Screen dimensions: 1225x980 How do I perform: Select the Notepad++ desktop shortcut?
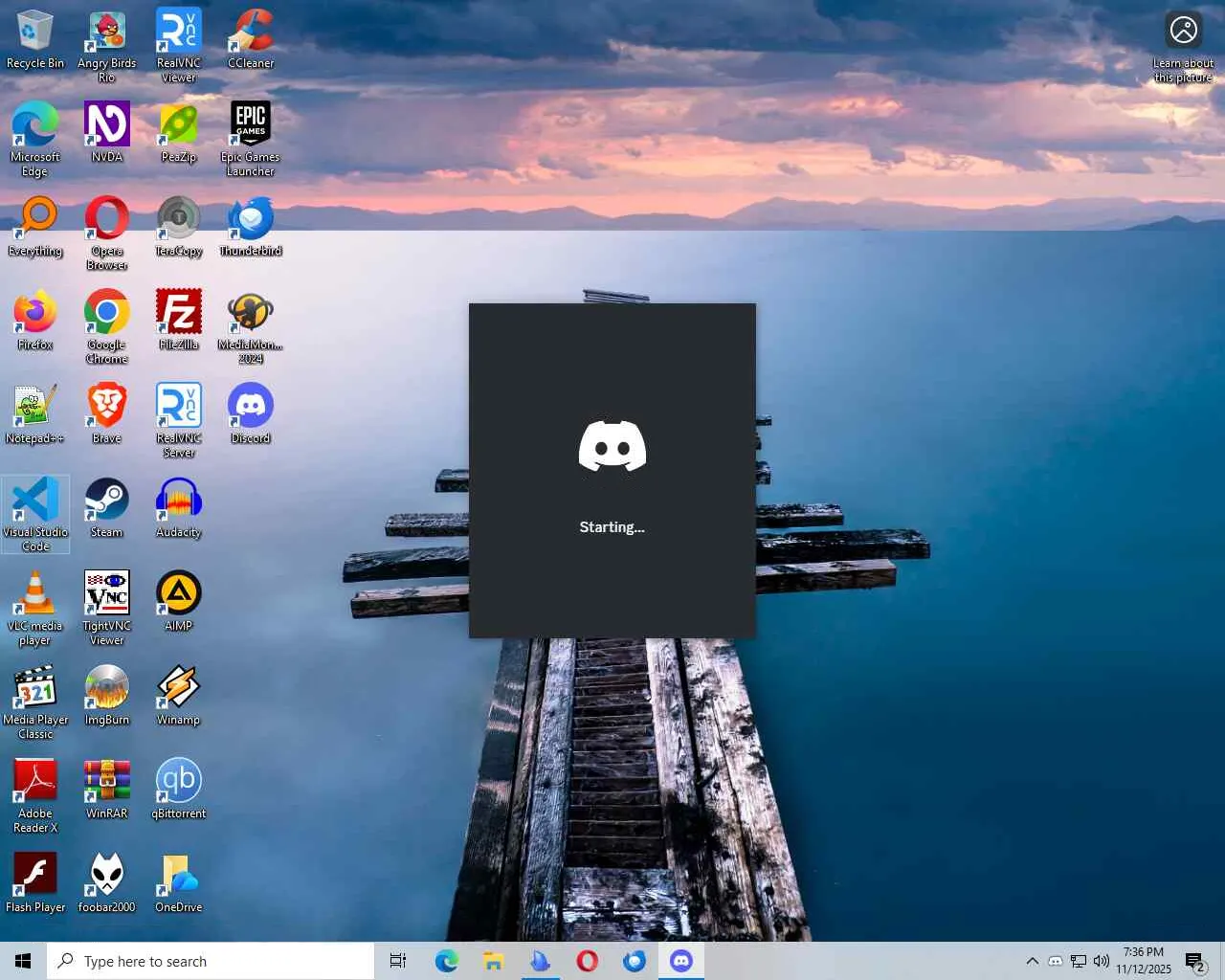click(35, 414)
